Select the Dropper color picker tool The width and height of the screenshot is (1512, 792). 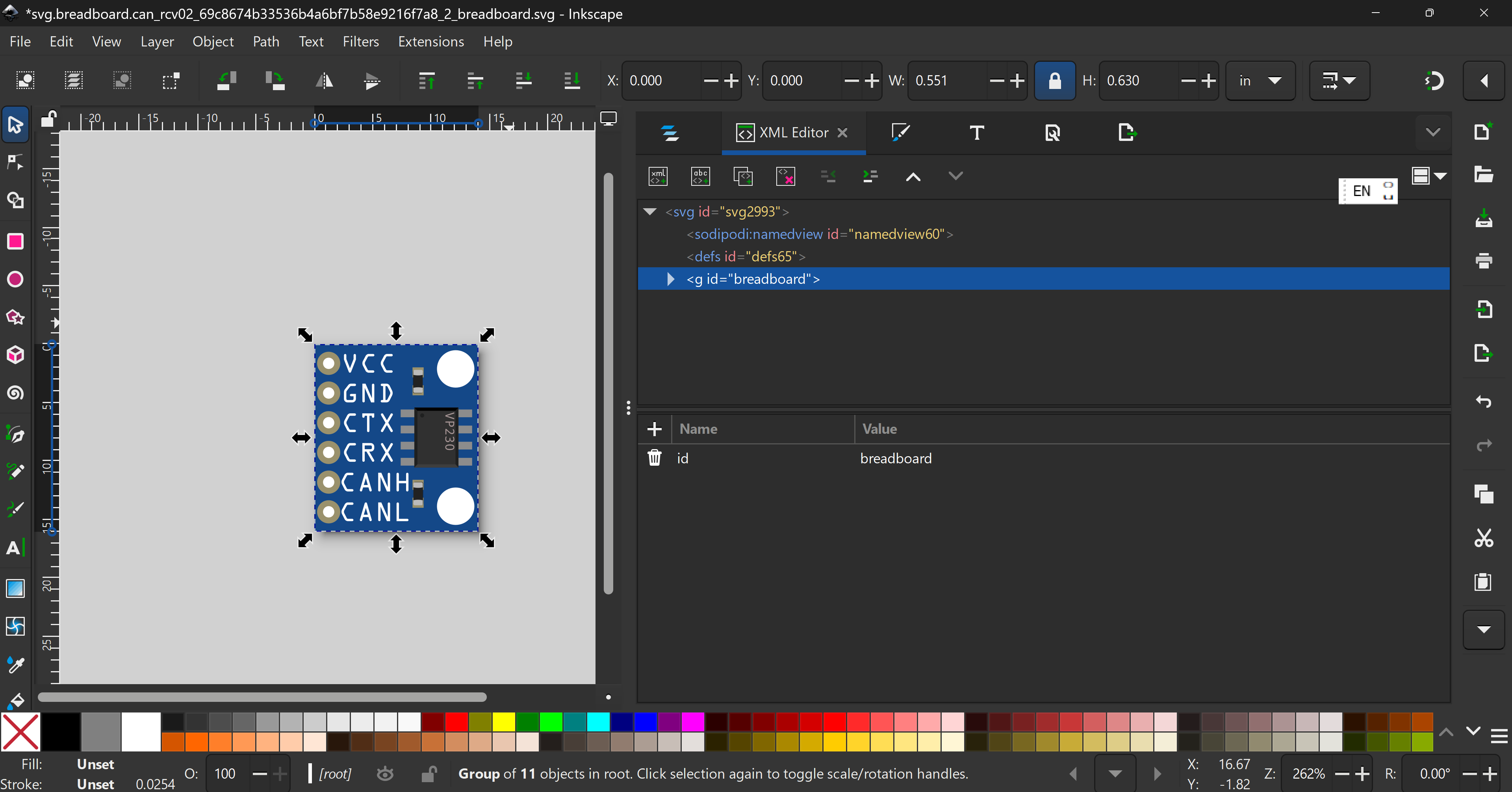(x=15, y=665)
